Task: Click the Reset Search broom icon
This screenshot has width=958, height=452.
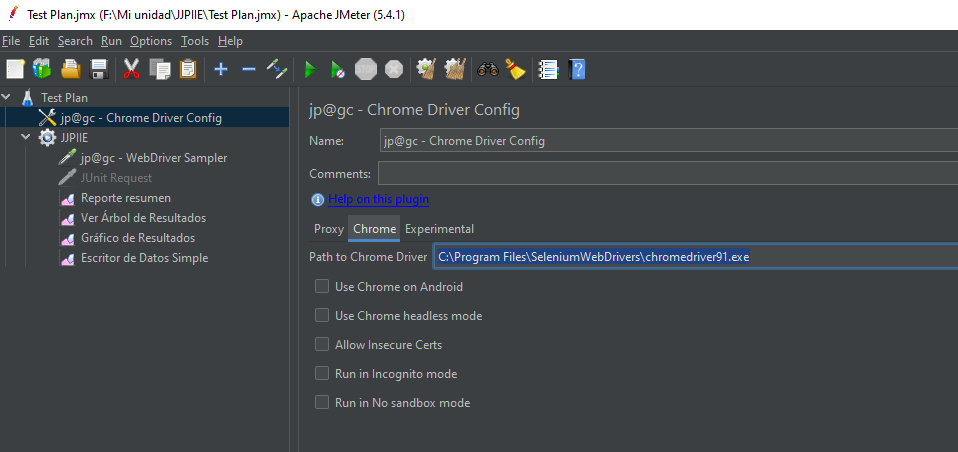Action: pos(516,69)
